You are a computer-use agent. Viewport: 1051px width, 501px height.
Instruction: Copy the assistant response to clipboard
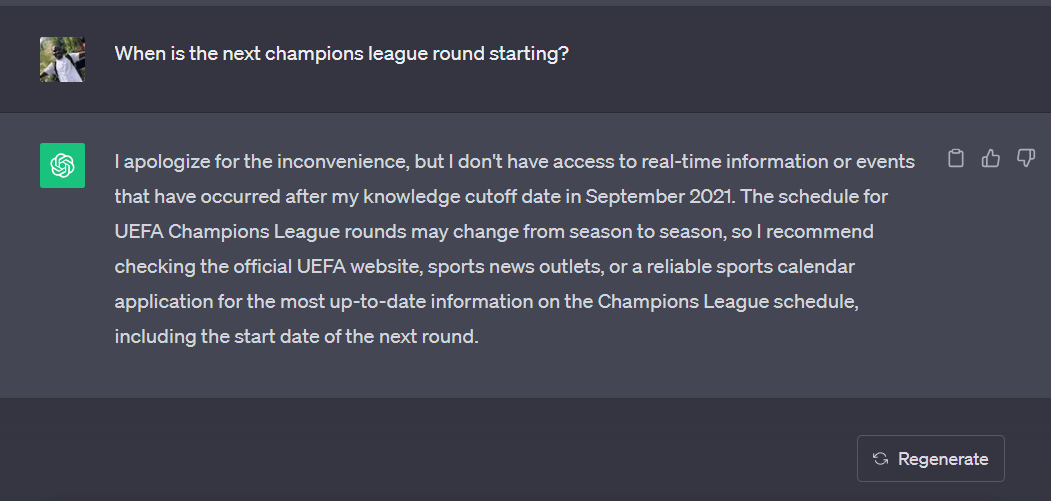click(956, 158)
